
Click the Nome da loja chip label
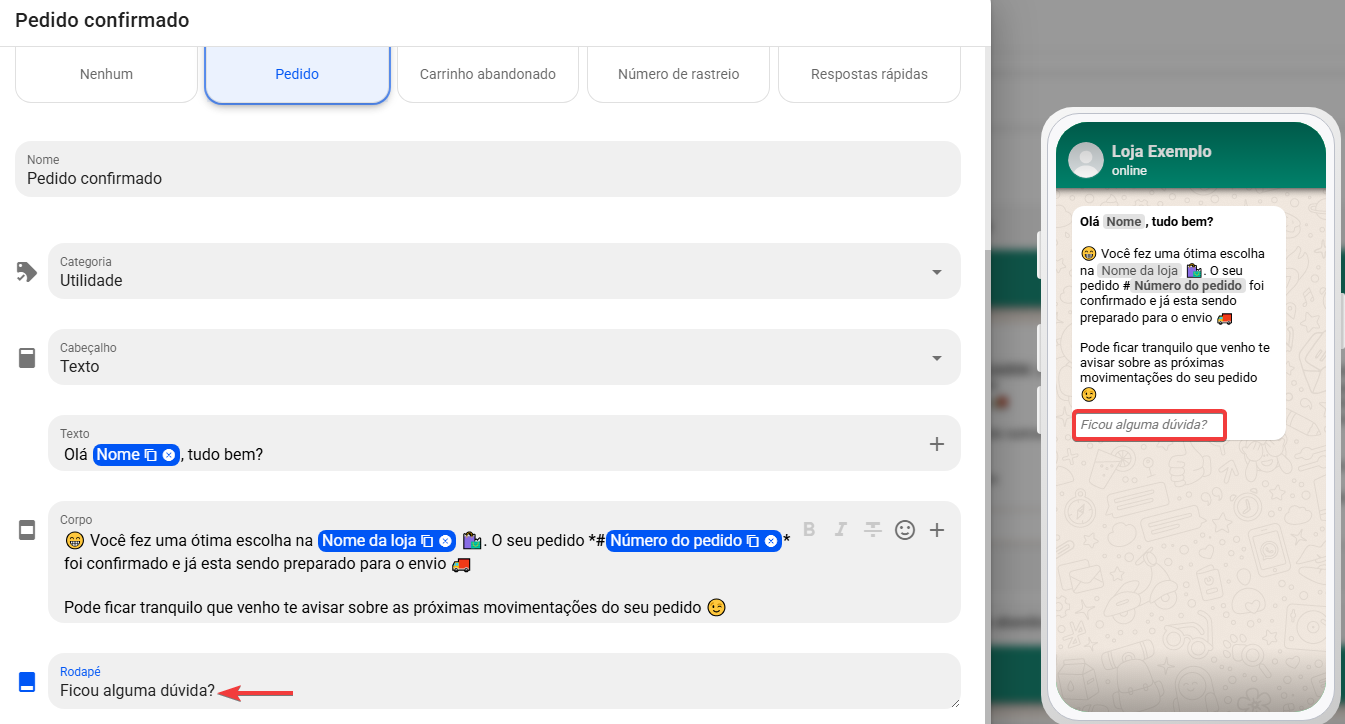[x=369, y=541]
